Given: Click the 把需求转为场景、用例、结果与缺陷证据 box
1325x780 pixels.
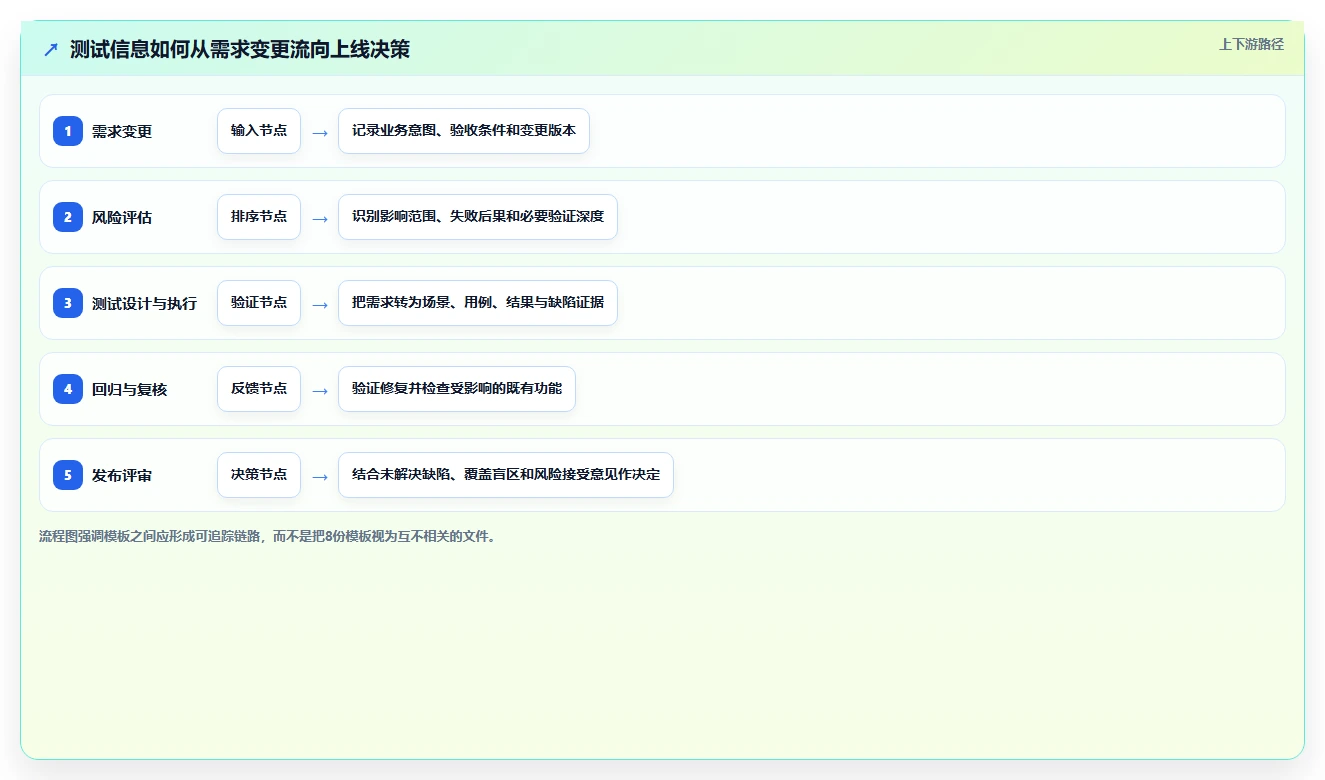Looking at the screenshot, I should pos(478,303).
